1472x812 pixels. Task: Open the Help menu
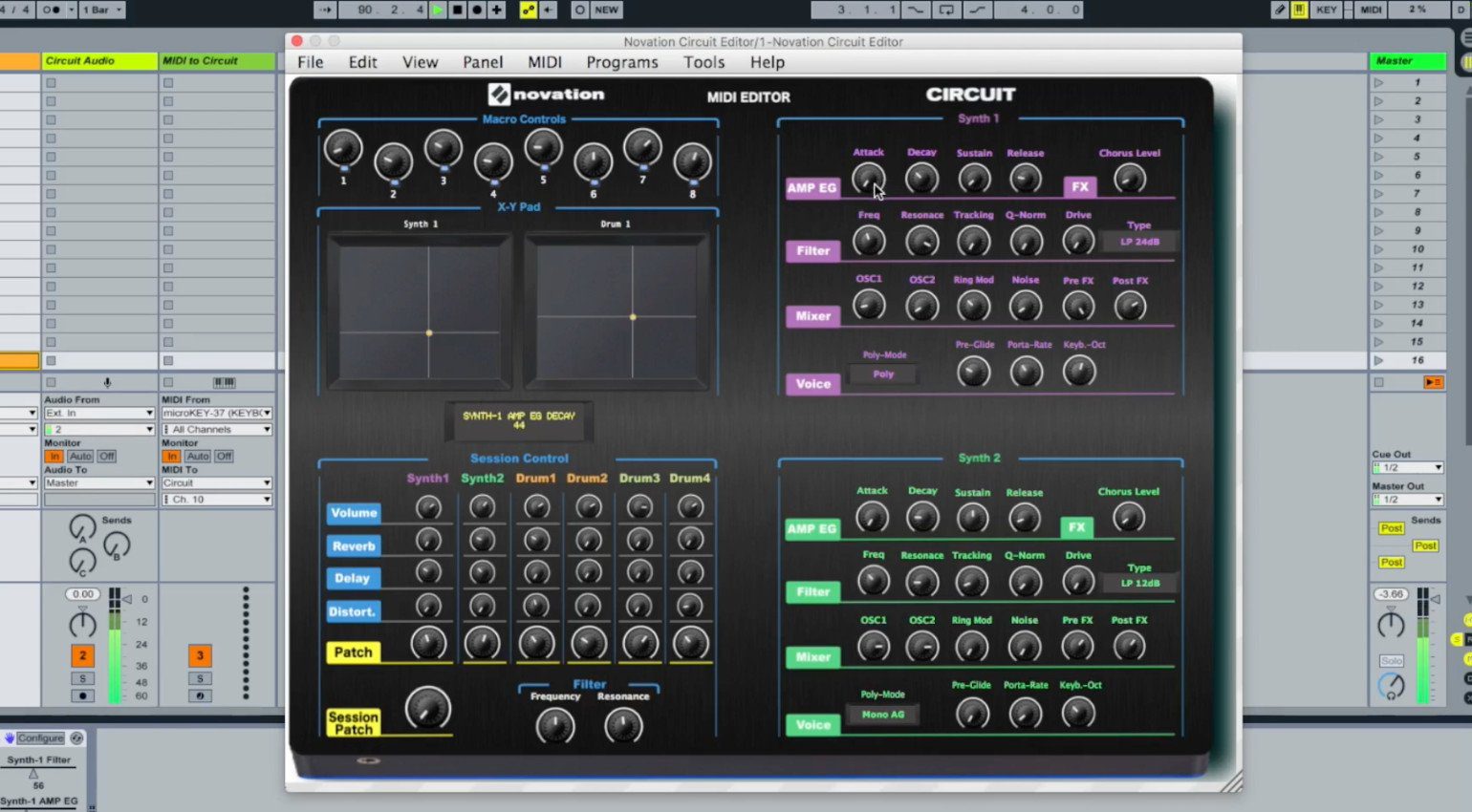point(768,62)
